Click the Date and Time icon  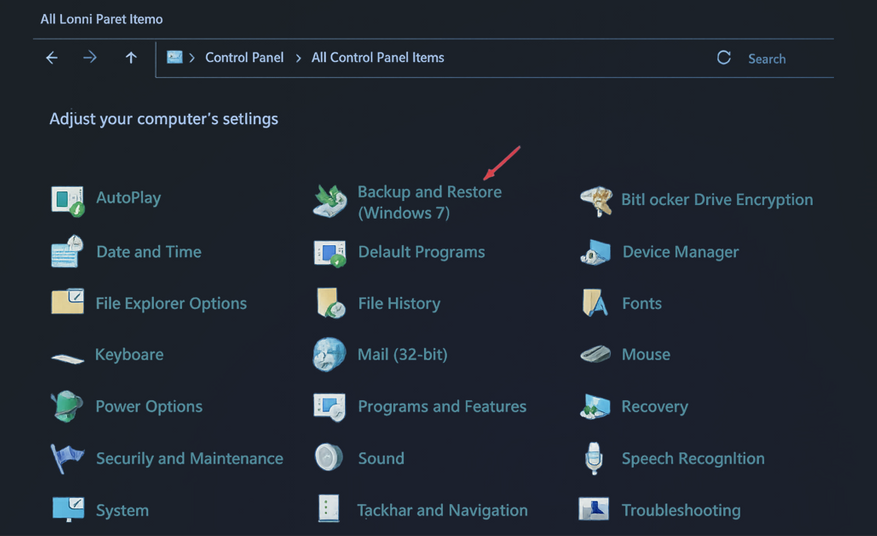click(68, 252)
